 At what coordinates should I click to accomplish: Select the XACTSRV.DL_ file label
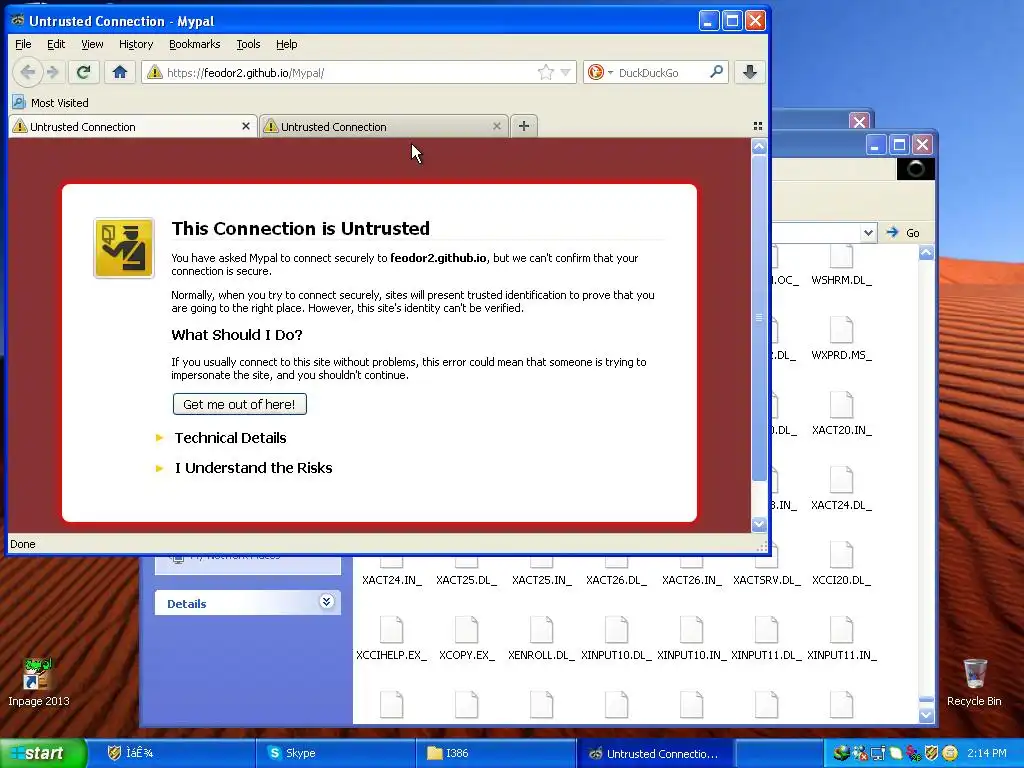coord(767,580)
